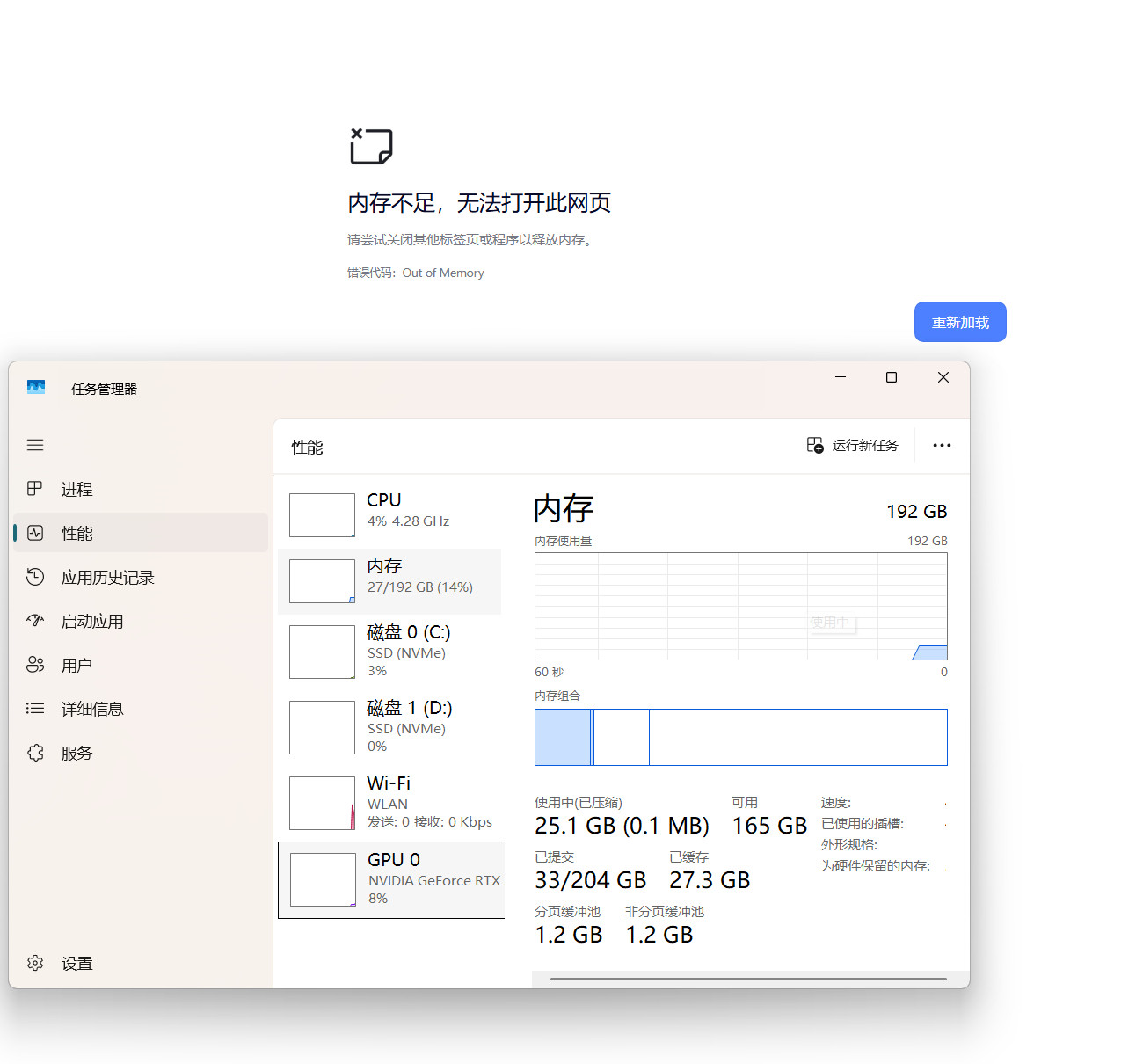This screenshot has width=1143, height=1064.
Task: Select the 性能 (Performance) page
Action: tap(141, 533)
